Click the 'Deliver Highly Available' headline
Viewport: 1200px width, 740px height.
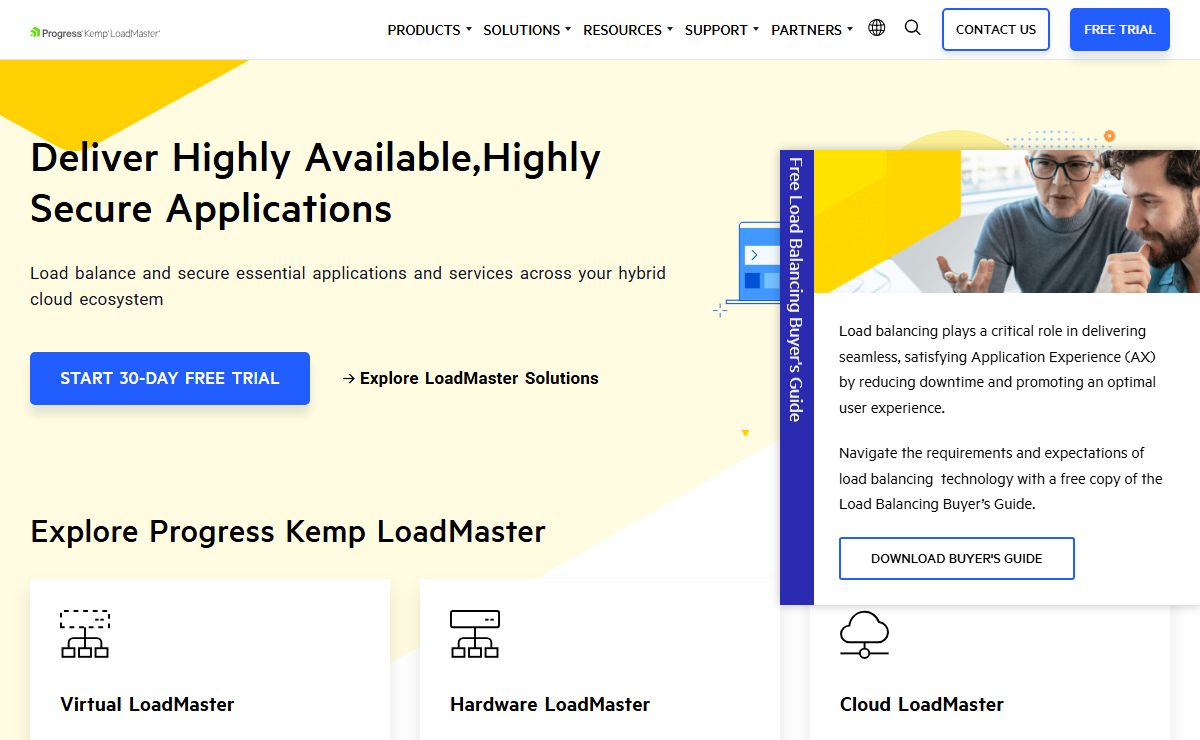click(315, 183)
